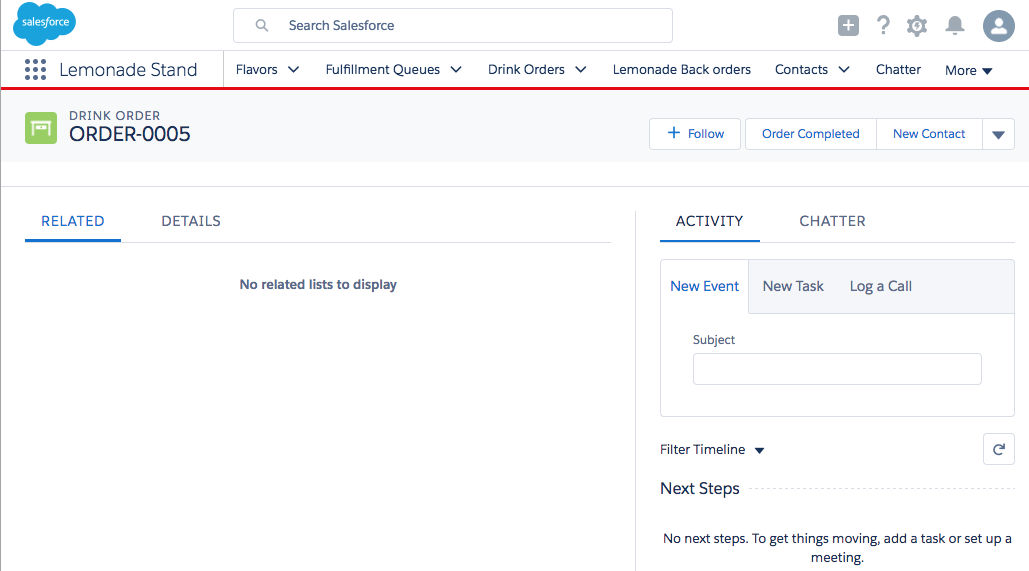This screenshot has height=571, width=1029.
Task: Expand the Flavors tab dropdown arrow
Action: click(294, 70)
